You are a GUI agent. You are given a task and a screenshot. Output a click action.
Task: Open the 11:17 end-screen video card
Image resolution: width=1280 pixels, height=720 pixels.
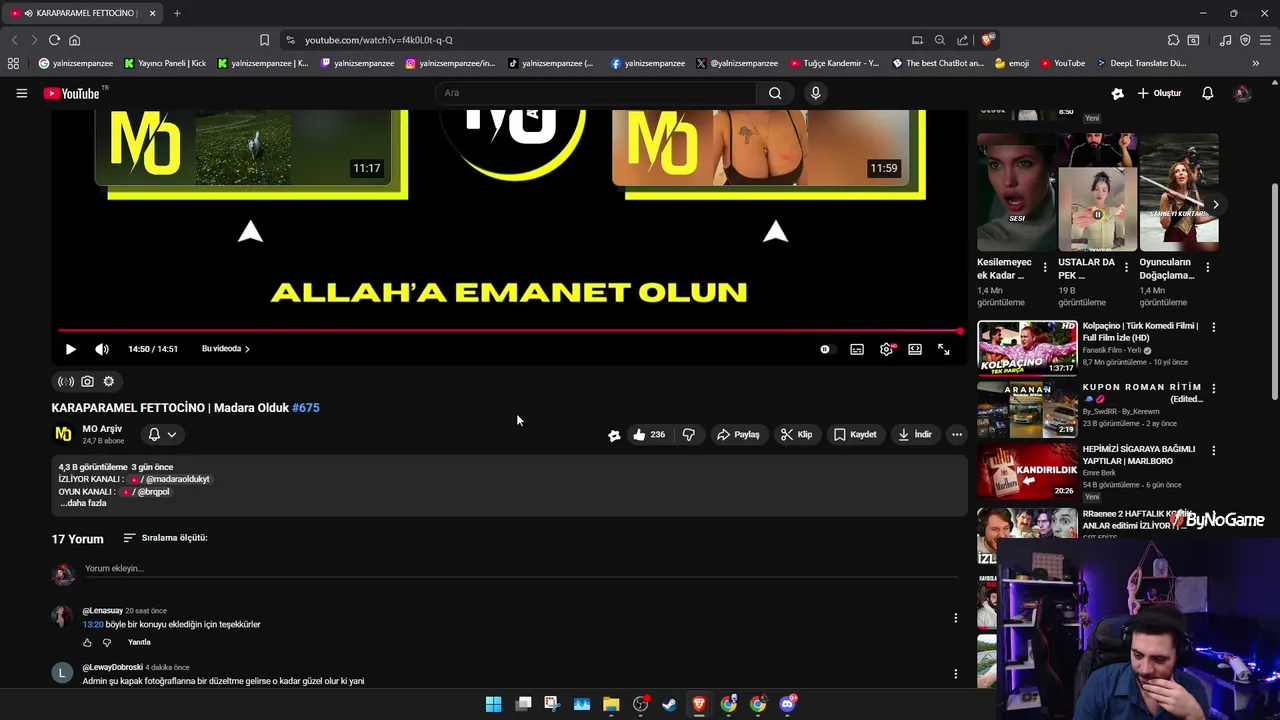[244, 148]
